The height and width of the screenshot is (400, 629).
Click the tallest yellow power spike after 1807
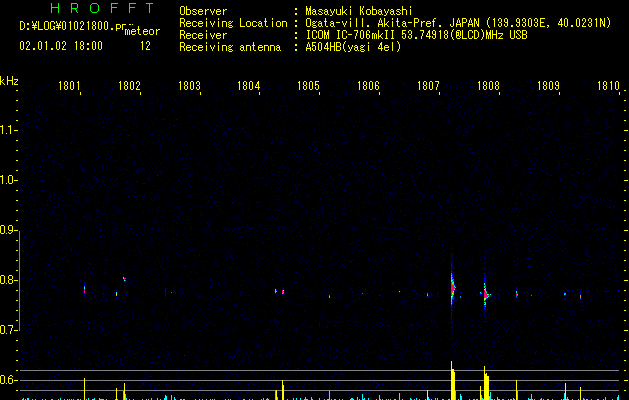click(452, 380)
